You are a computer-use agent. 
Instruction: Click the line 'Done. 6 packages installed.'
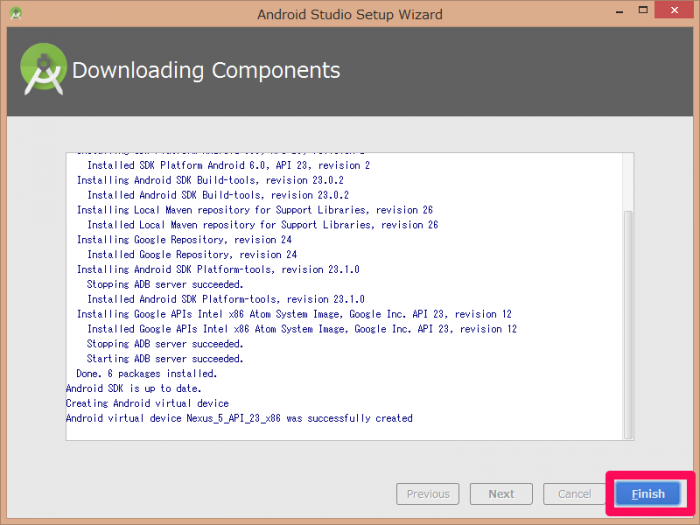pos(146,374)
